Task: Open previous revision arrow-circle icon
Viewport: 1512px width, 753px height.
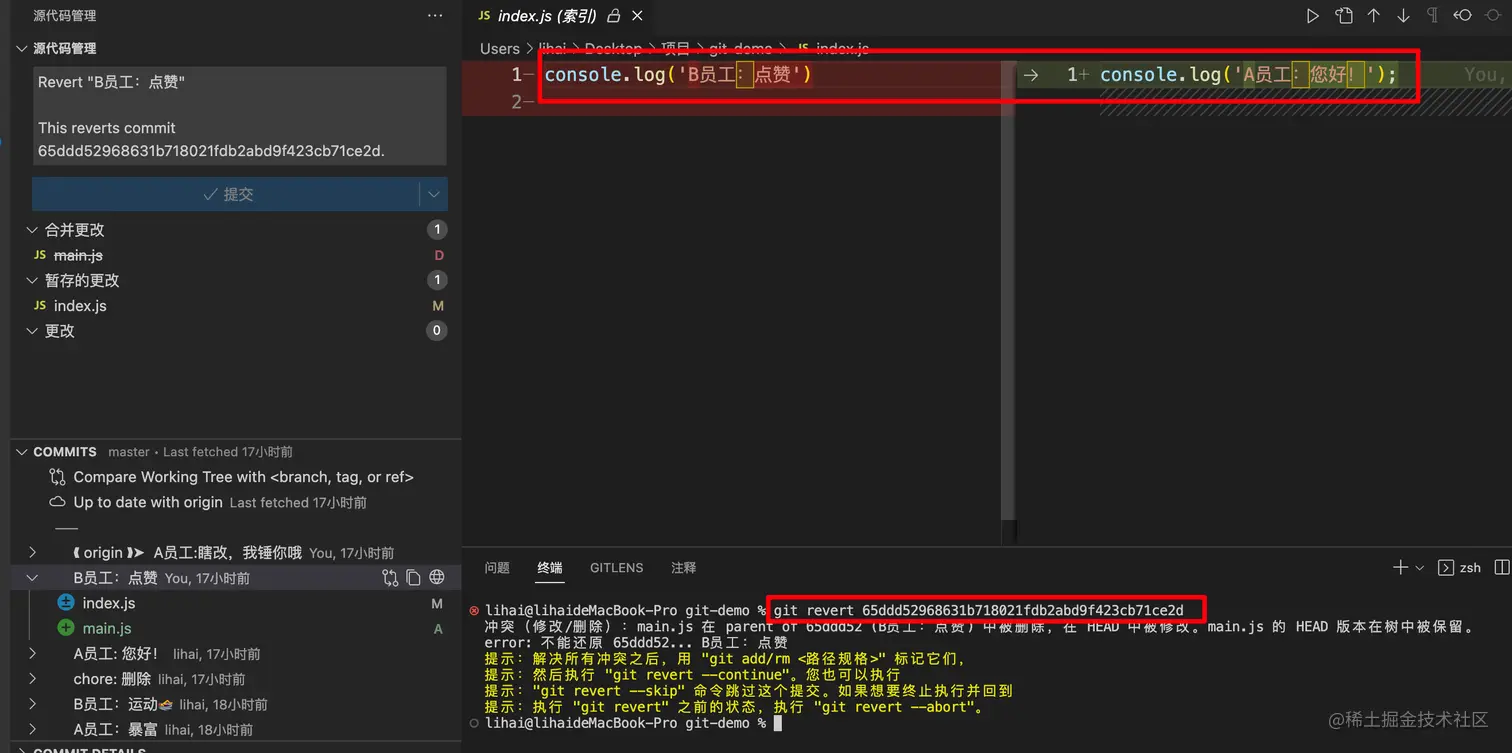Action: tap(1463, 16)
